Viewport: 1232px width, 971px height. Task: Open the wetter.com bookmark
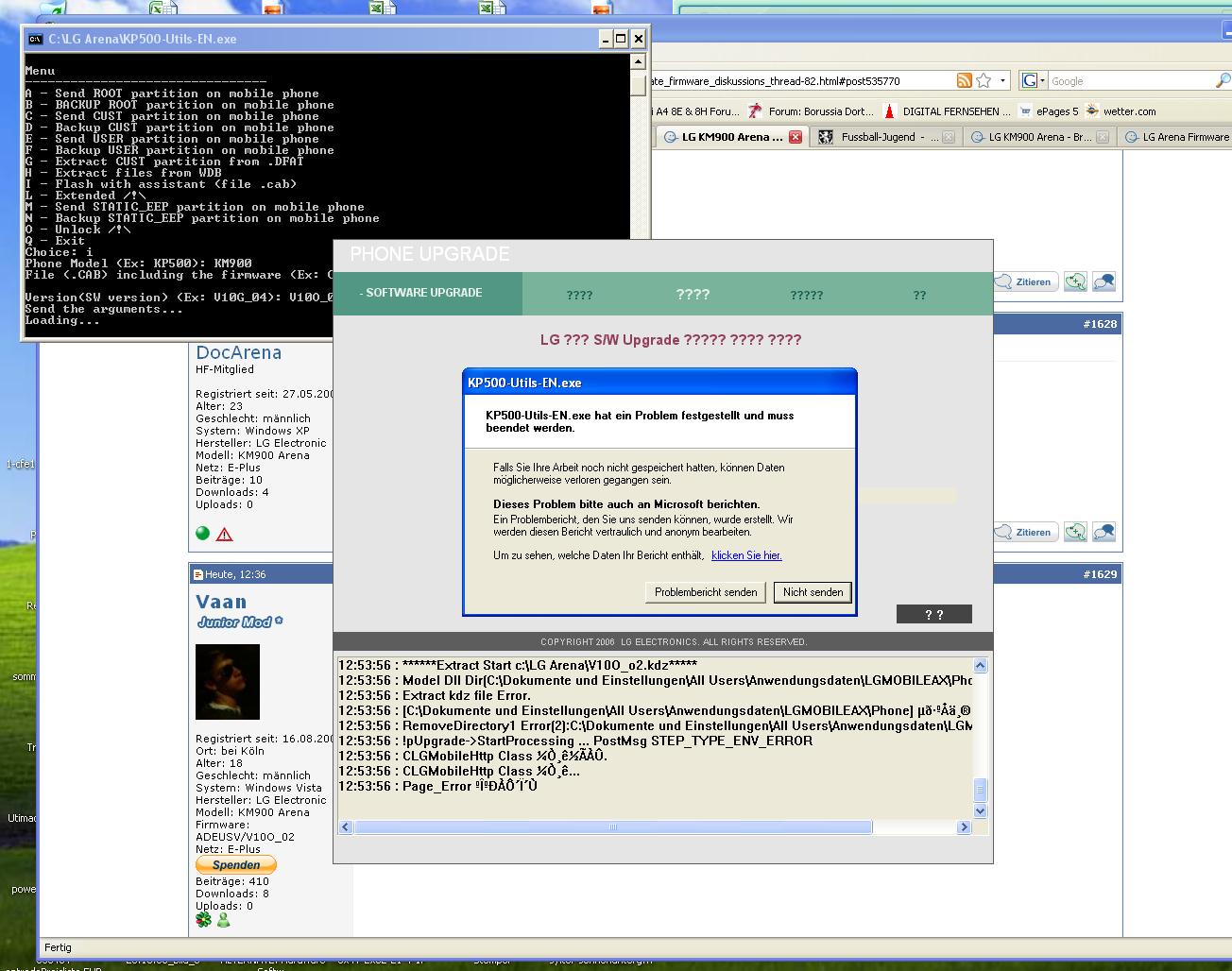pos(1121,111)
